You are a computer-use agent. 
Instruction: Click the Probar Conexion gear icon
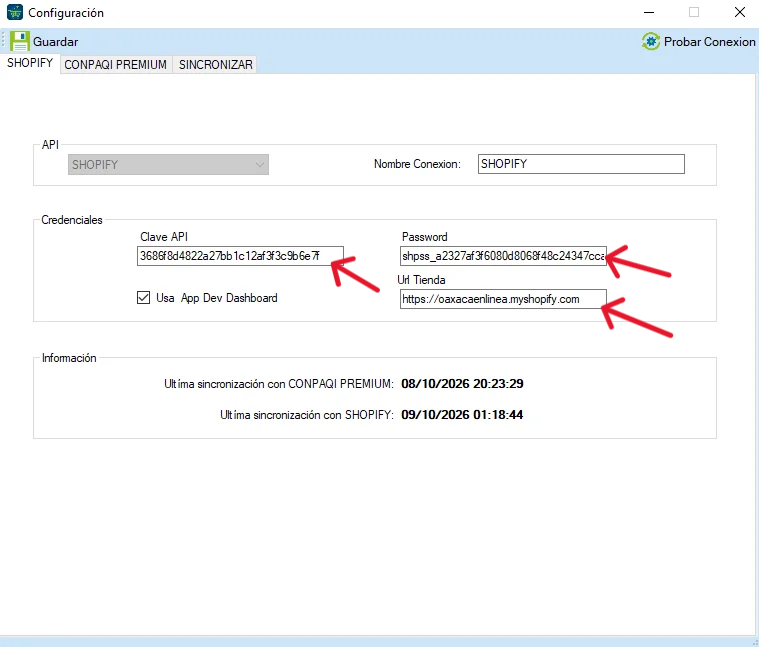(x=651, y=42)
